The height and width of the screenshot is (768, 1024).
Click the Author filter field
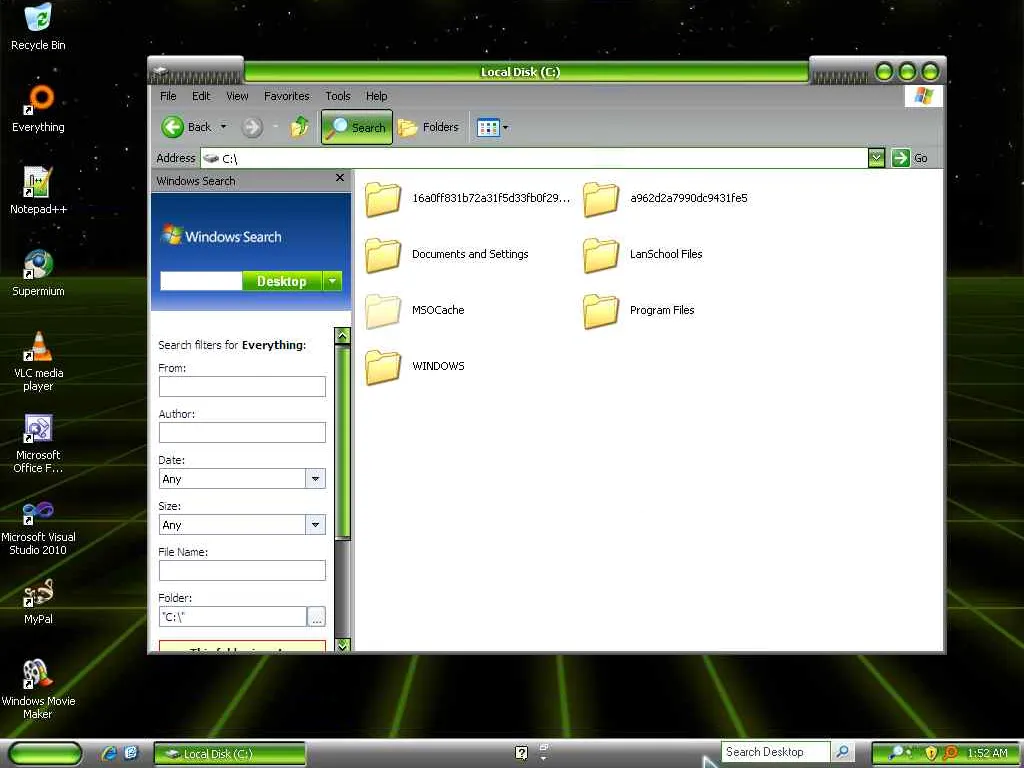(242, 432)
